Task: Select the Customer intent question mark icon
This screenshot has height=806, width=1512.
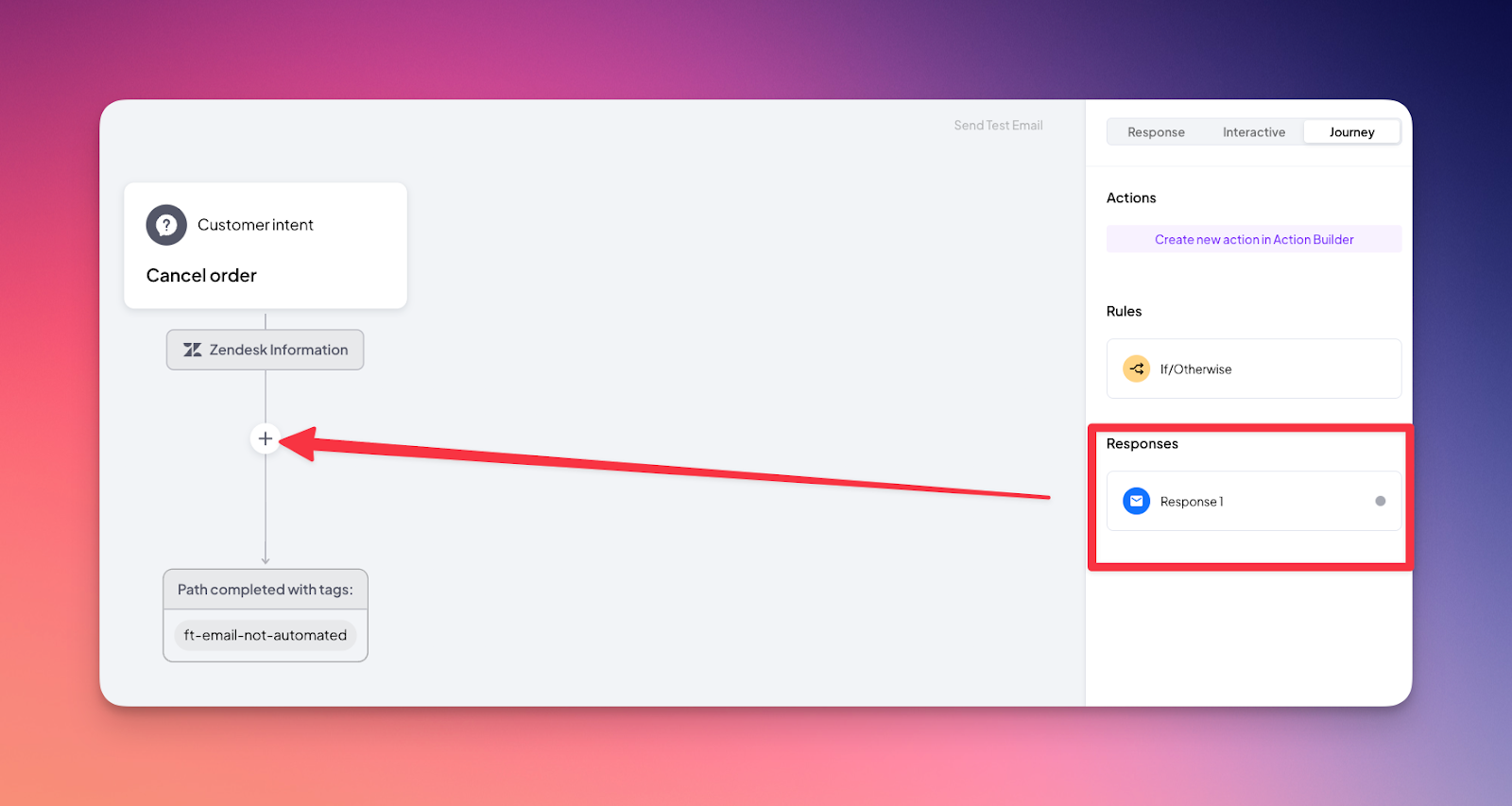Action: pos(166,225)
